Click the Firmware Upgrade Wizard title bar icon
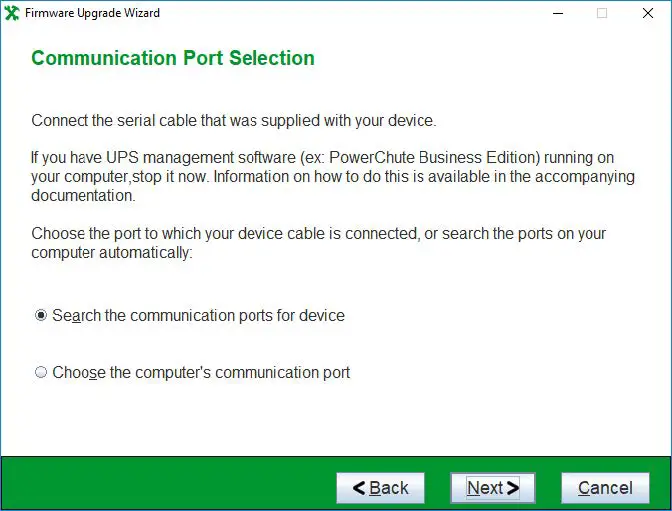The height and width of the screenshot is (511, 672). pos(12,13)
